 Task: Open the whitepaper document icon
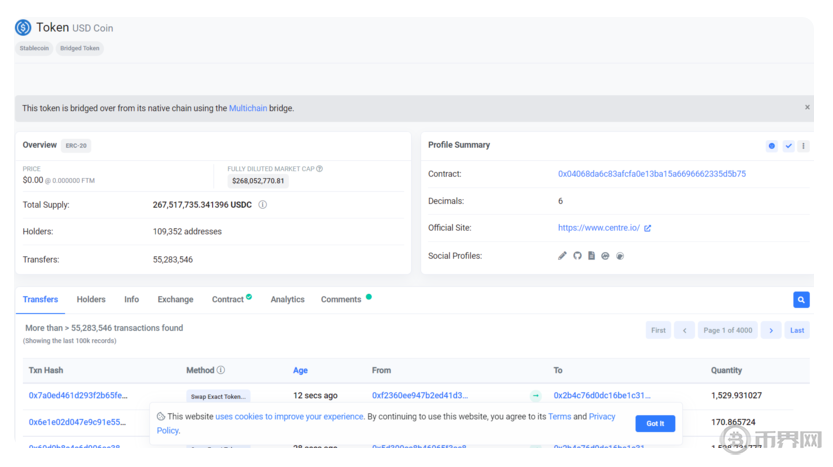(591, 256)
